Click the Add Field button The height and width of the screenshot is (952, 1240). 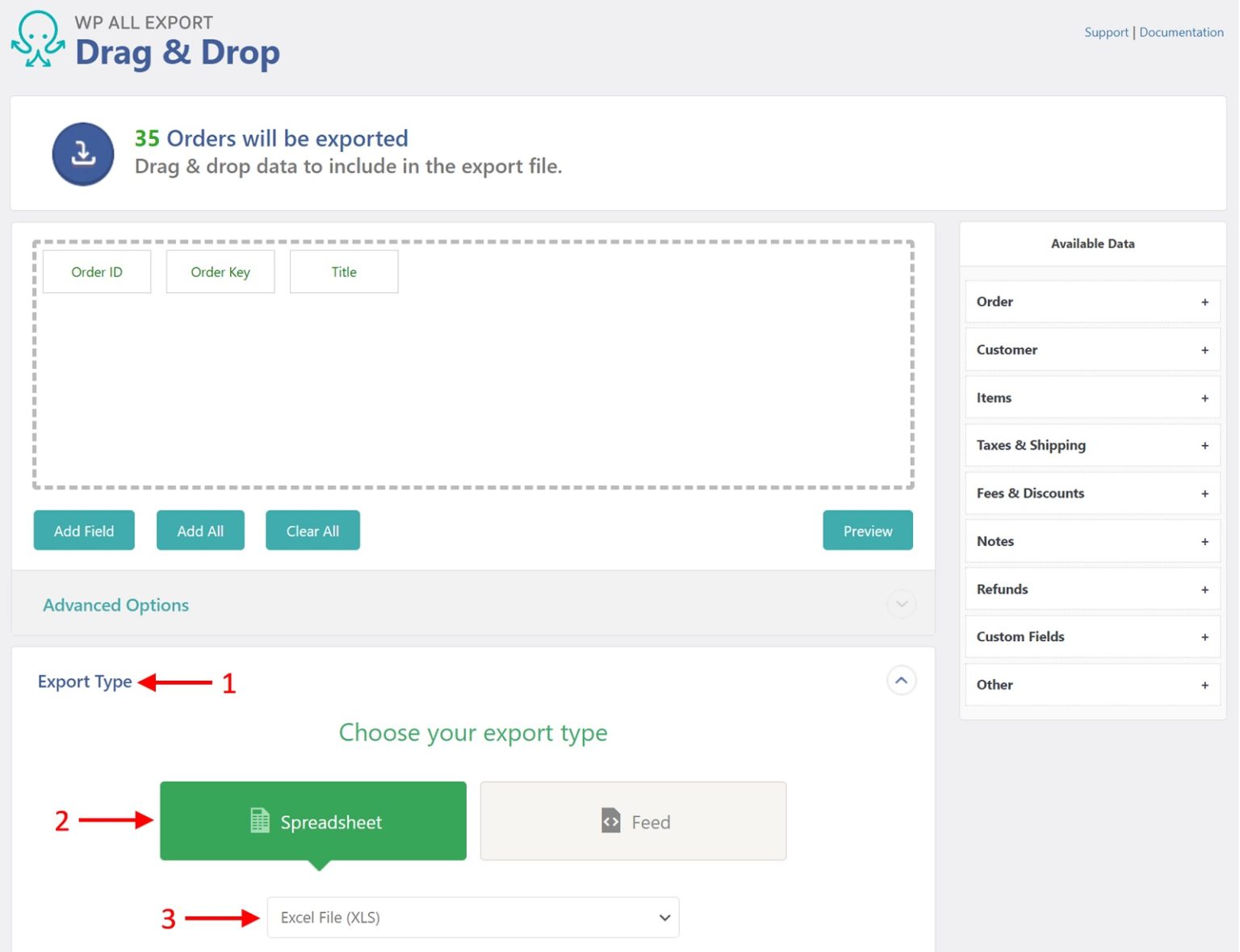click(x=83, y=531)
